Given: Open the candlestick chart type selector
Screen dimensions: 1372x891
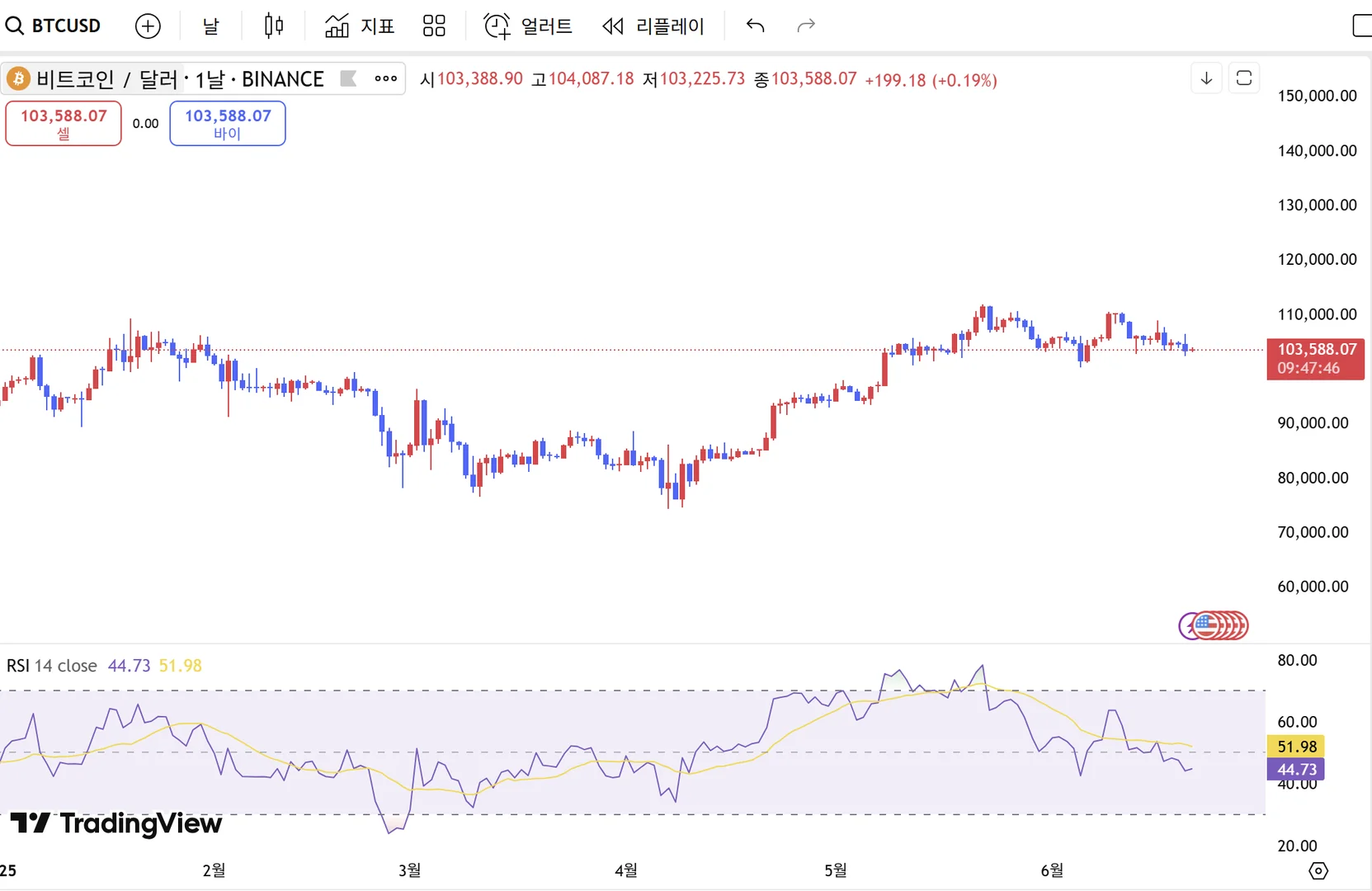Looking at the screenshot, I should coord(274,26).
